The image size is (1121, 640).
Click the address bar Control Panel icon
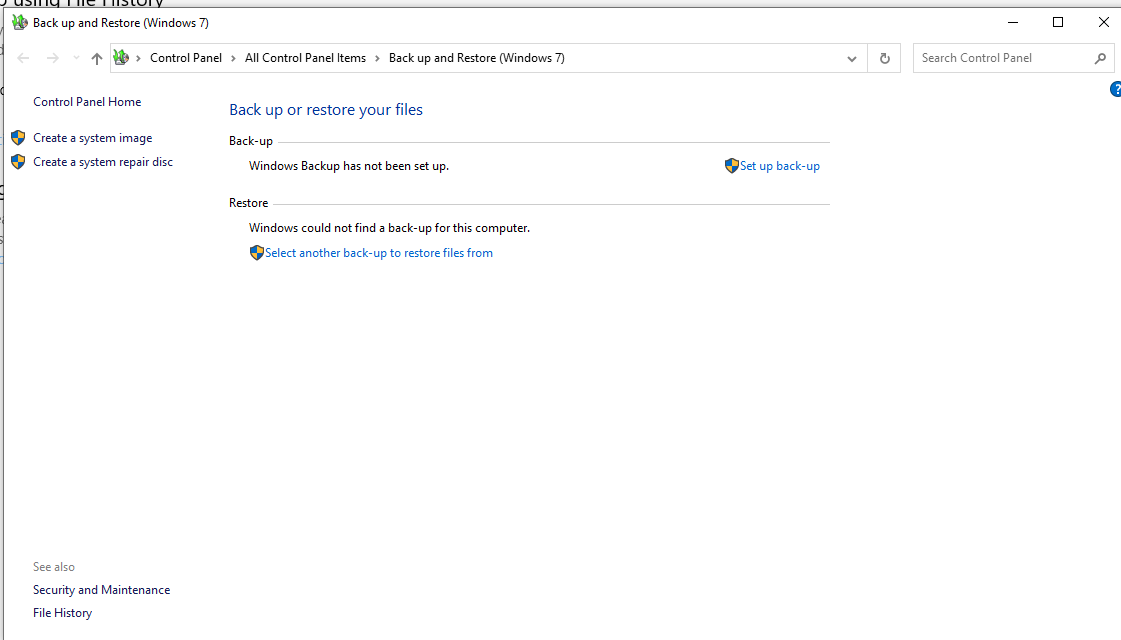point(121,57)
